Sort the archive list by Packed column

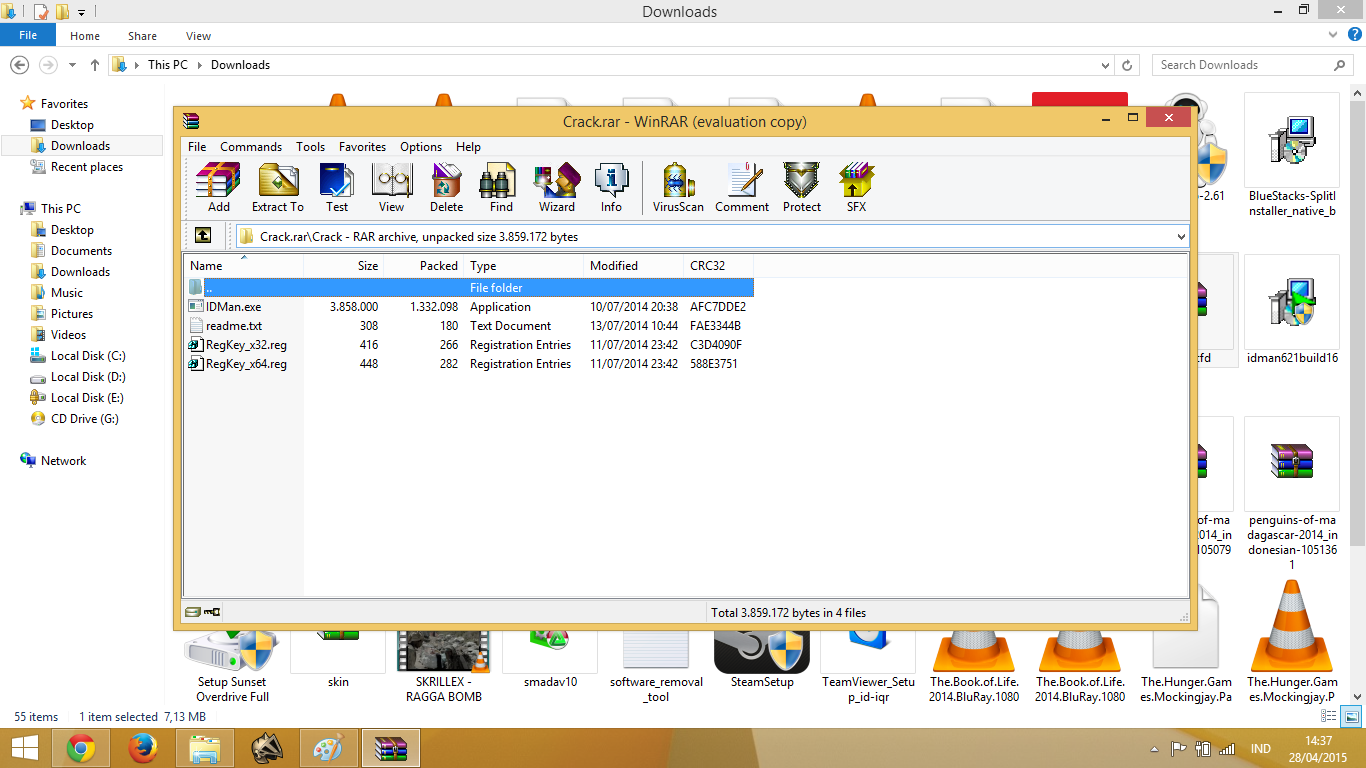(x=424, y=266)
